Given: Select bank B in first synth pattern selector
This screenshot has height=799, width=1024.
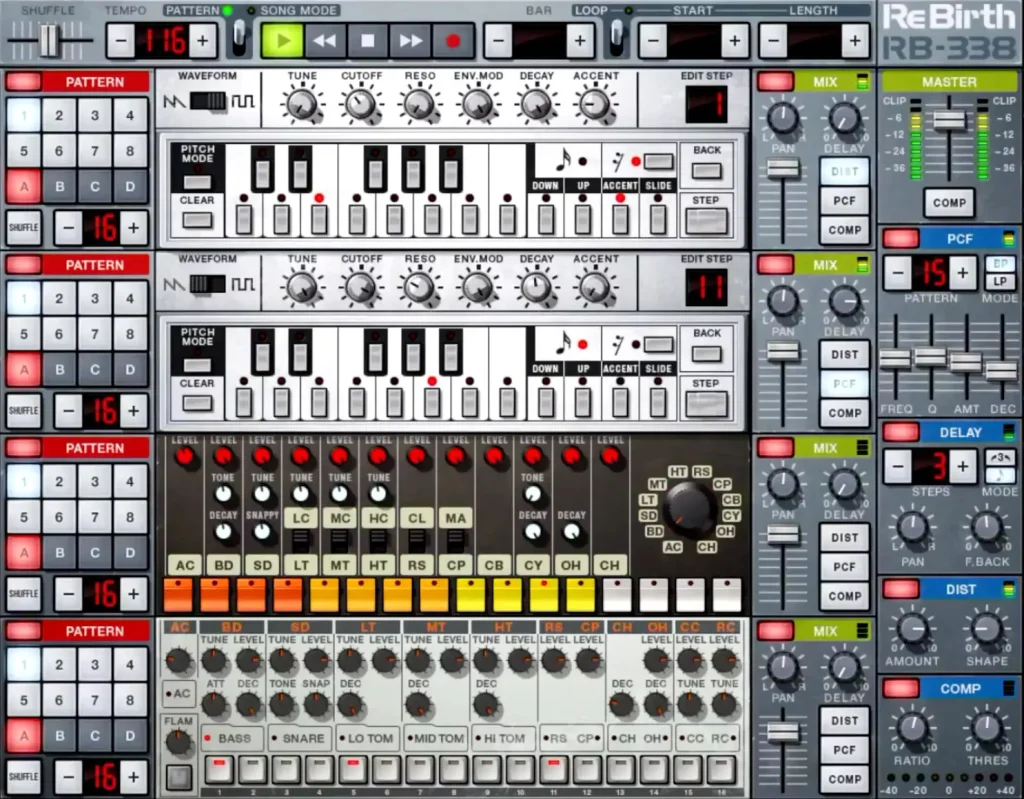Looking at the screenshot, I should pos(59,186).
